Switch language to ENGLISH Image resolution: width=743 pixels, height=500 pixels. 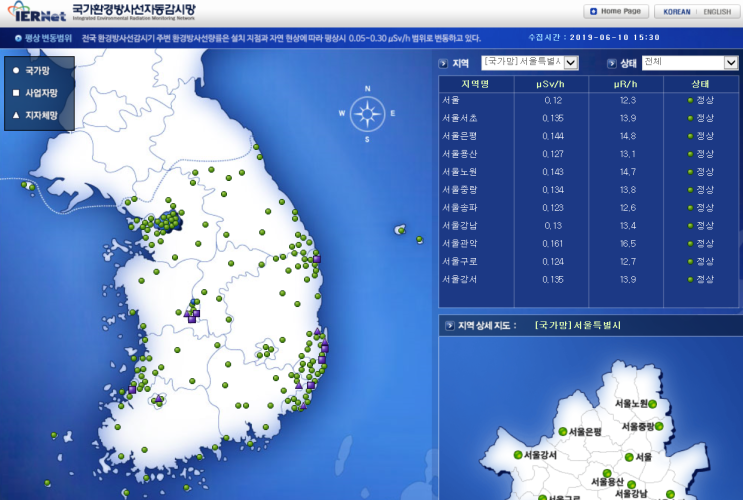pyautogui.click(x=717, y=12)
